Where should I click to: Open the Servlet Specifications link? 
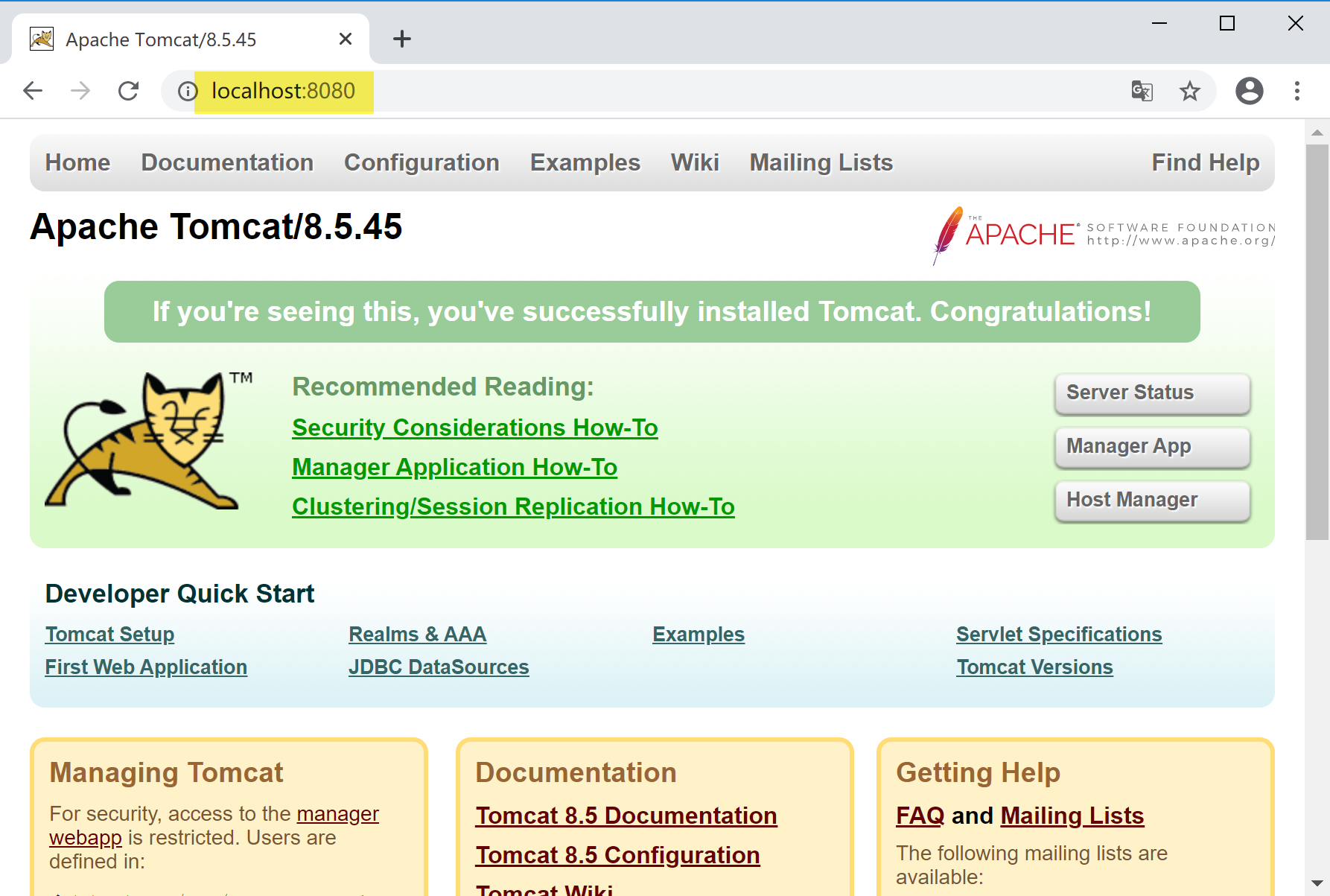[1059, 635]
